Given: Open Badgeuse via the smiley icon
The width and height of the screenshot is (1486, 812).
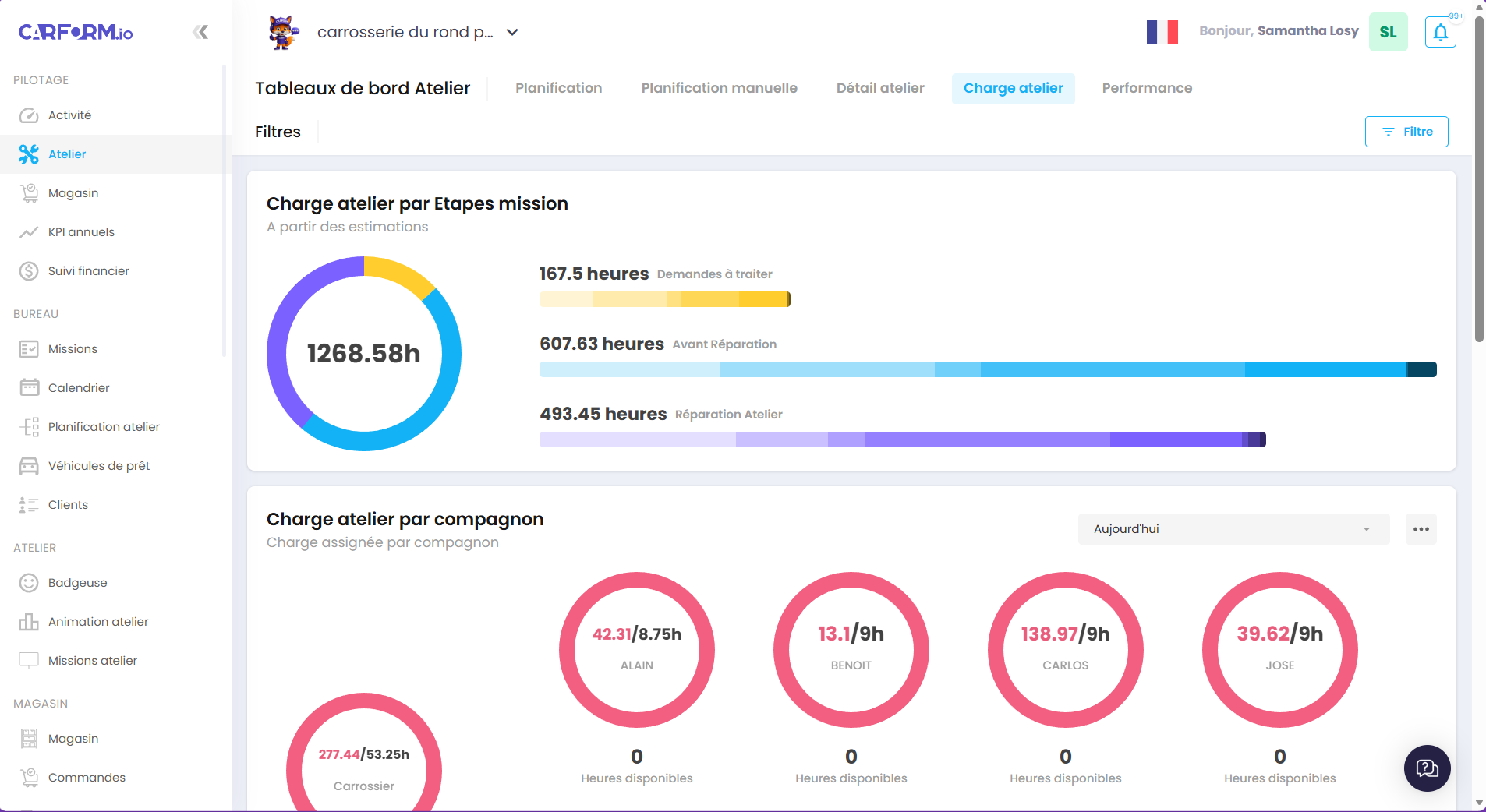Looking at the screenshot, I should click(x=29, y=582).
